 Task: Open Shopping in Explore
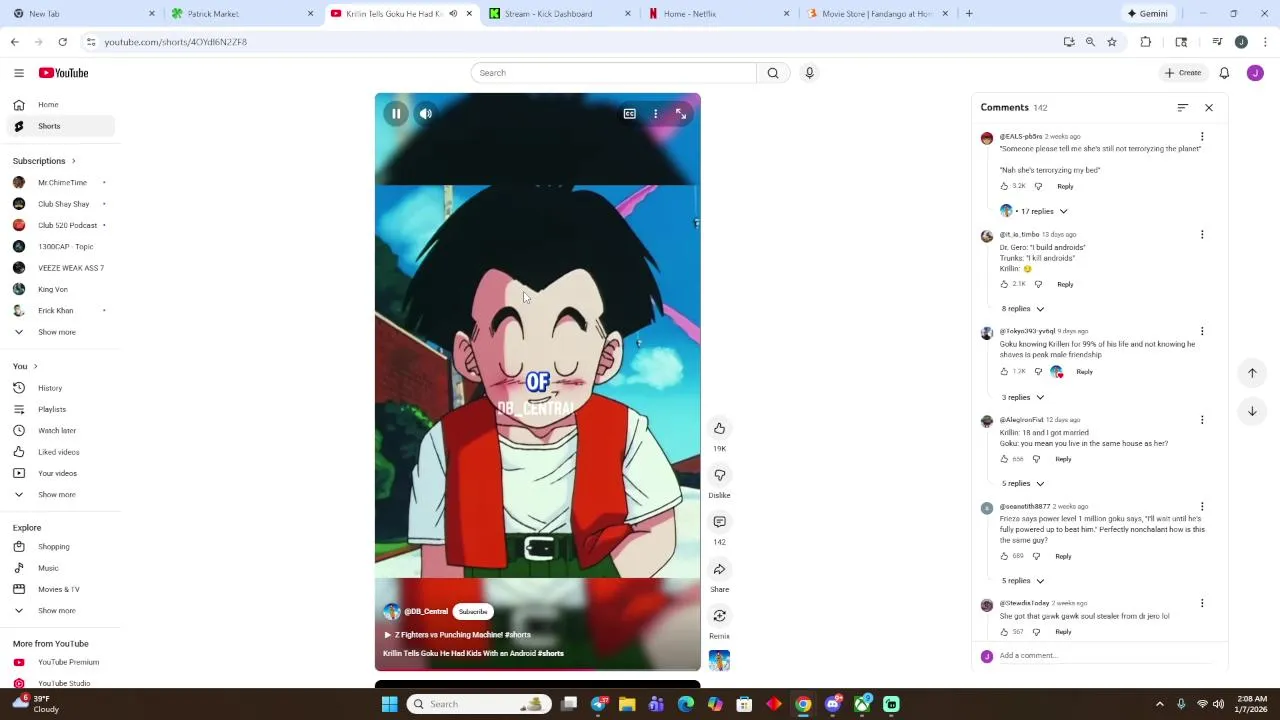(x=60, y=547)
